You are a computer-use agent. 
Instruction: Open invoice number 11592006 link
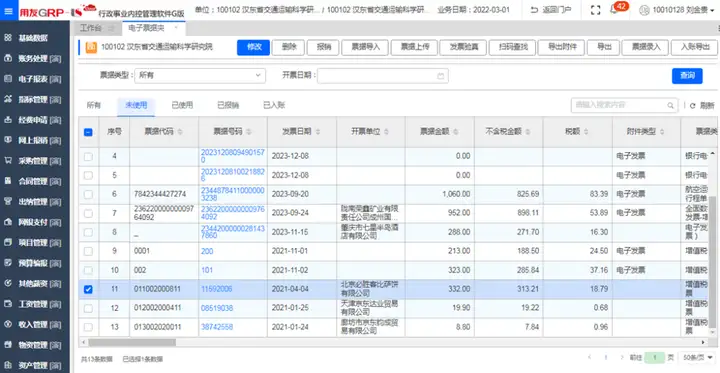pos(217,289)
